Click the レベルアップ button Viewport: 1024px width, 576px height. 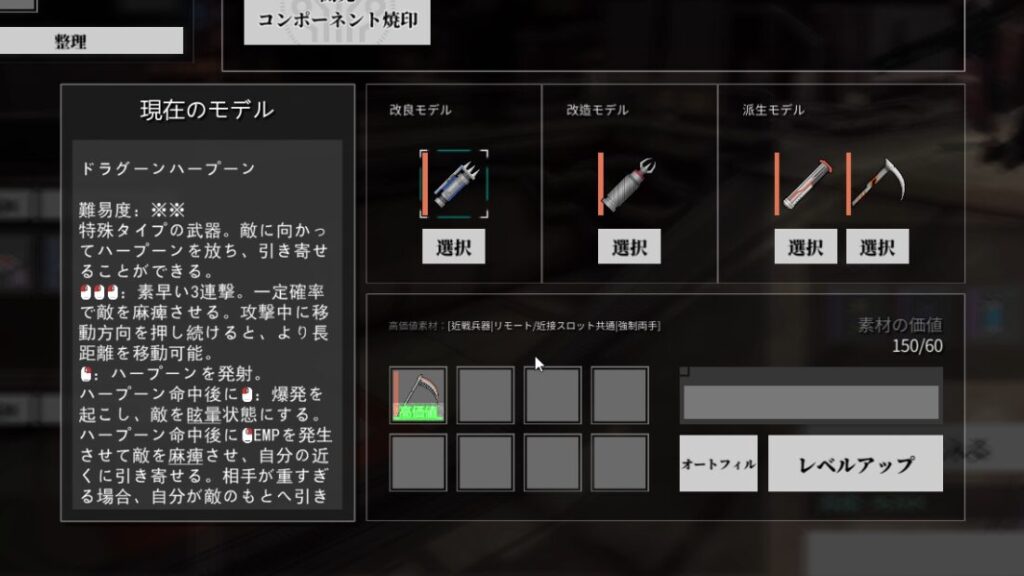point(856,464)
